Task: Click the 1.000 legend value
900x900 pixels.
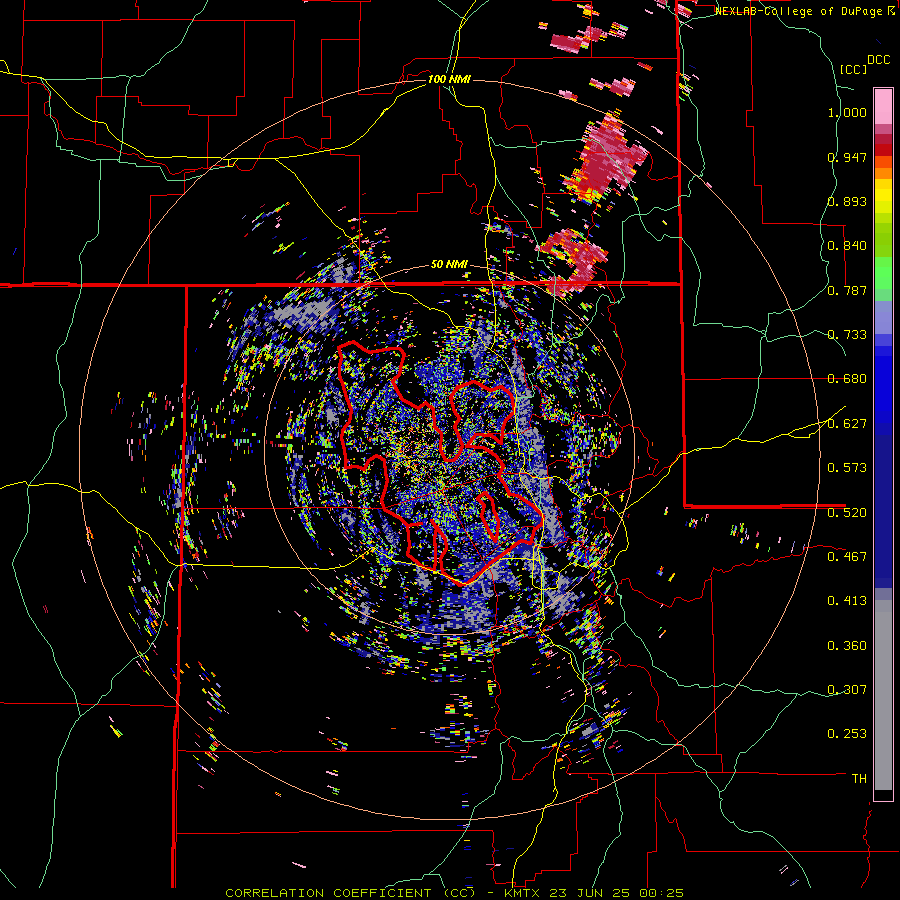Action: click(x=847, y=112)
